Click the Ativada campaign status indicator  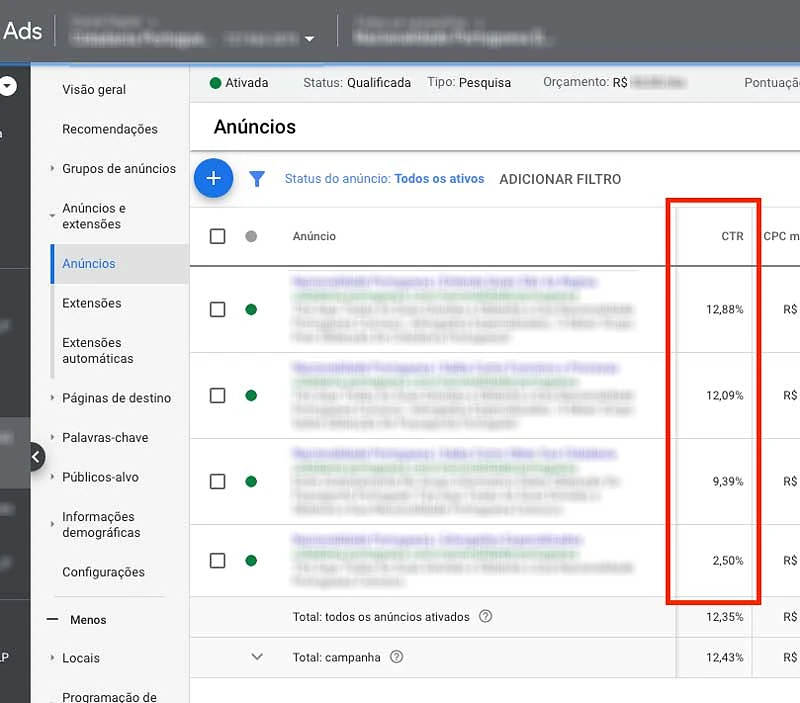tap(239, 83)
